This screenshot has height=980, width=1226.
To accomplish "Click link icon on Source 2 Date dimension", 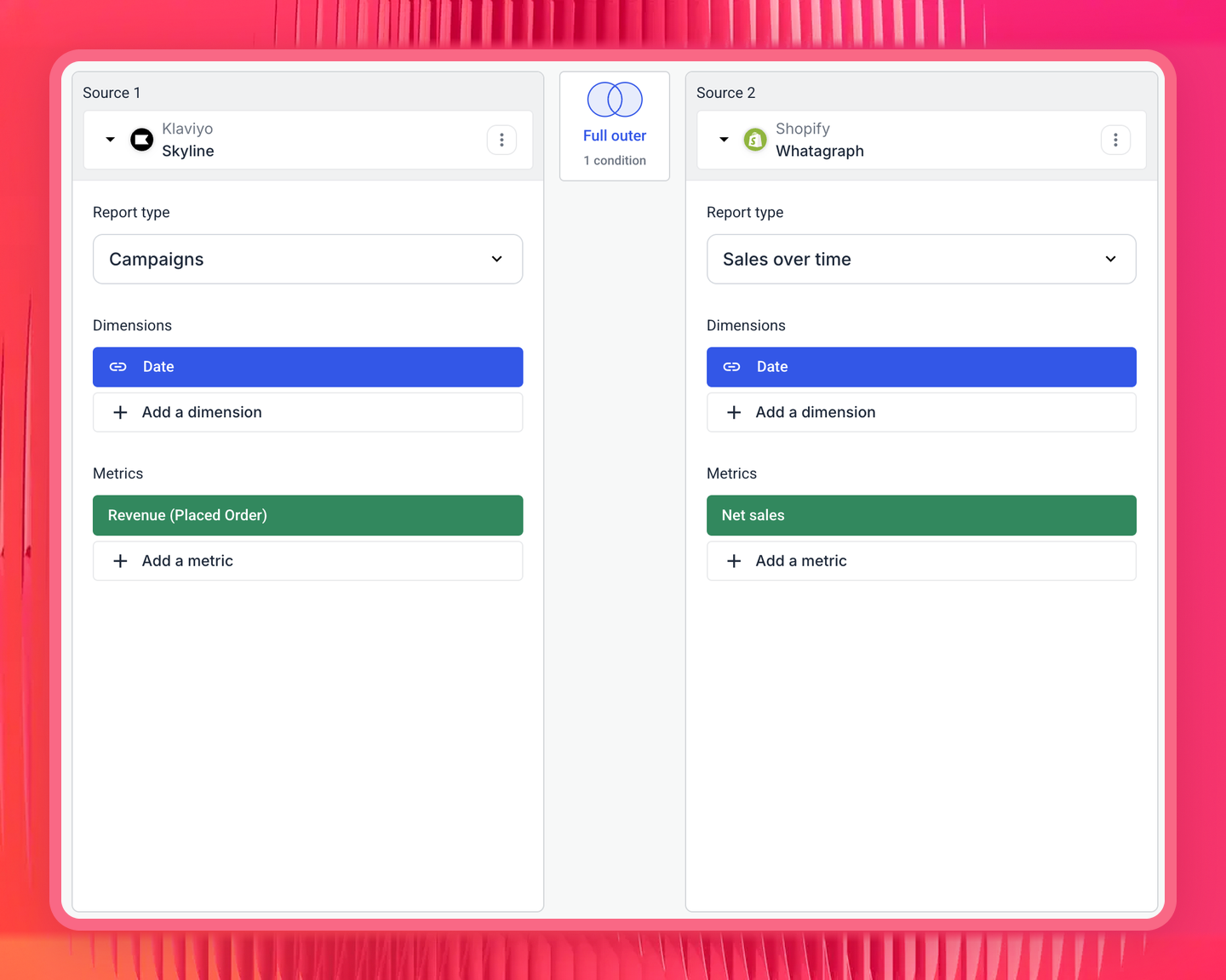I will coord(732,367).
